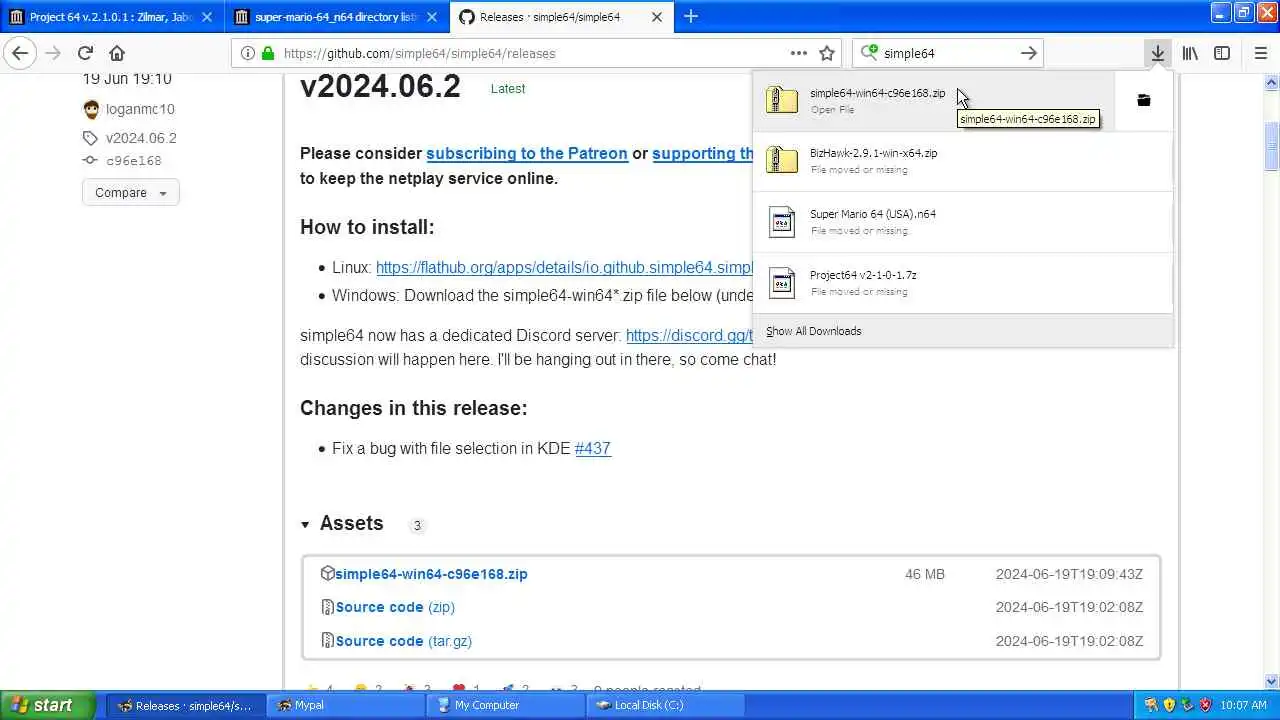This screenshot has height=720, width=1280.
Task: Switch to Local Disk (C:) taskbar window
Action: 667,705
